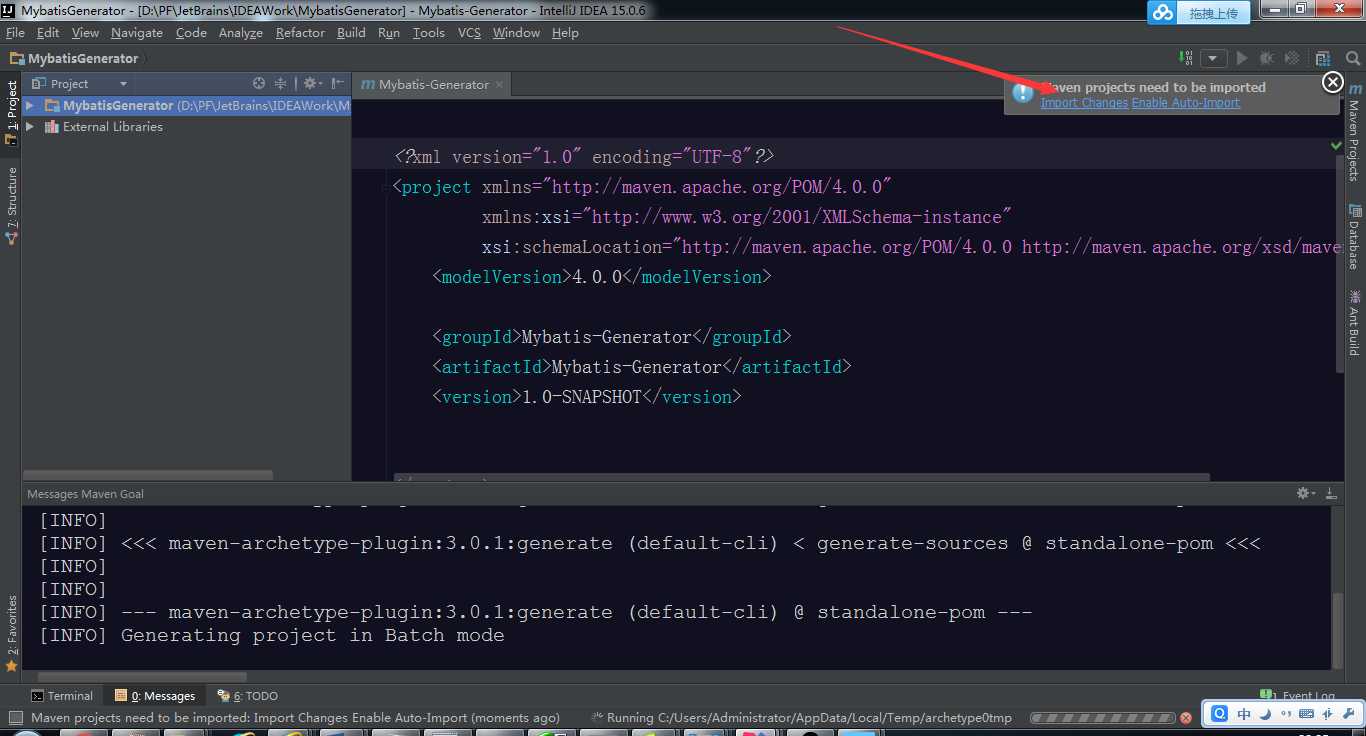Click the Collapse All icon in Project panel

pos(281,84)
